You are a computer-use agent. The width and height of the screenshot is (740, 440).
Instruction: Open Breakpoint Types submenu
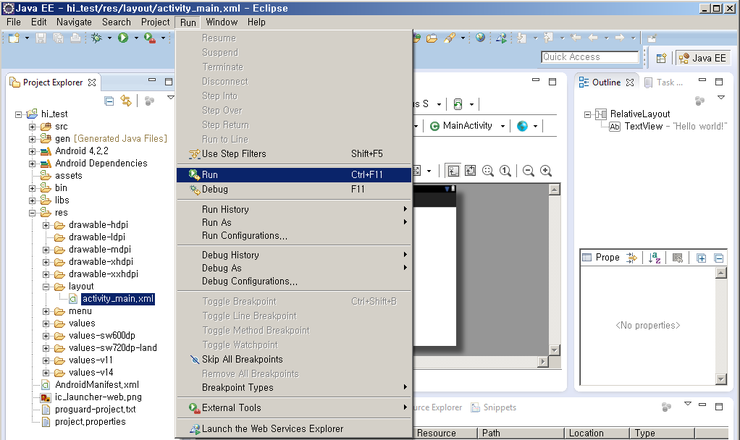click(294, 388)
